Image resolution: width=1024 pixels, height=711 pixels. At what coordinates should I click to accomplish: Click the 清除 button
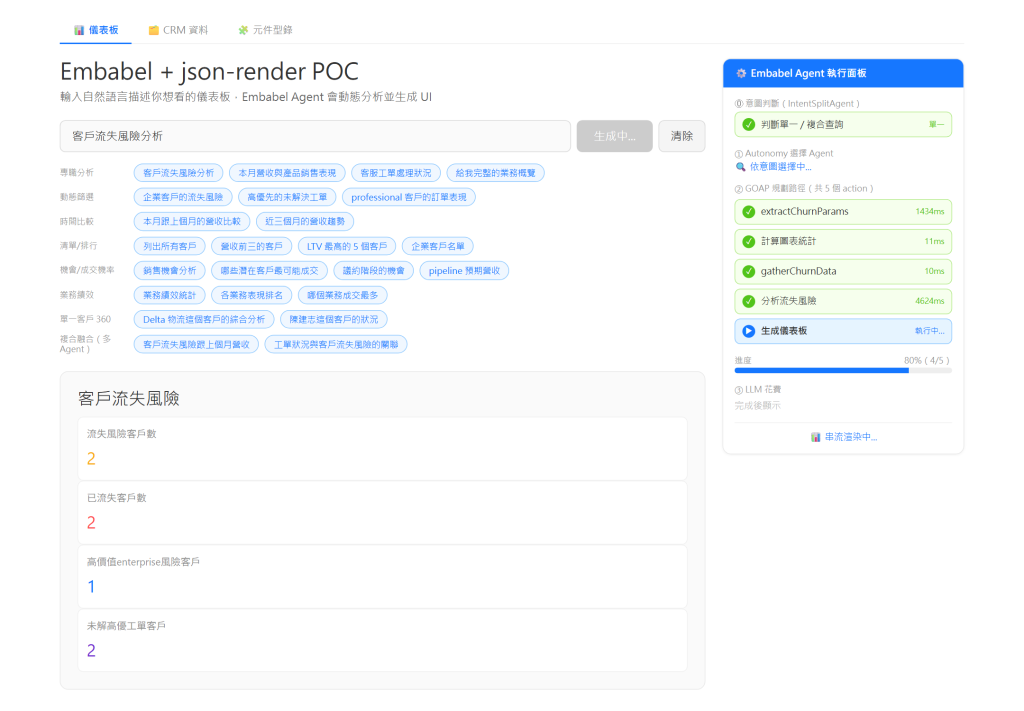click(x=682, y=136)
